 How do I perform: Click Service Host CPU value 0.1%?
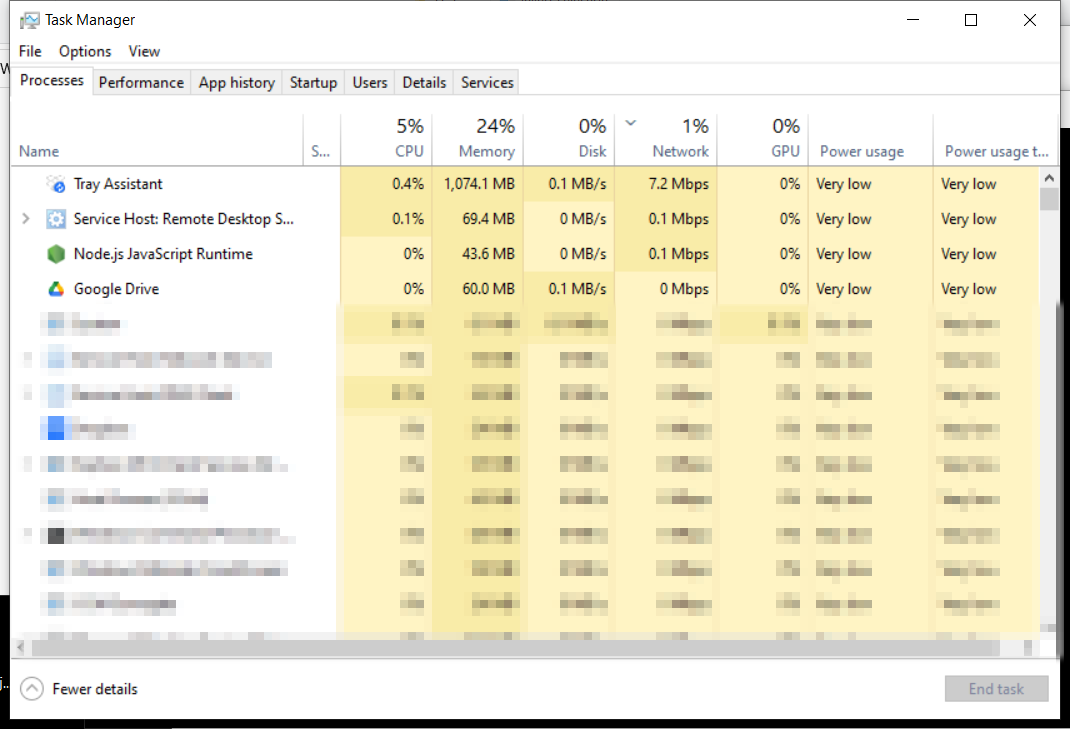coord(408,219)
